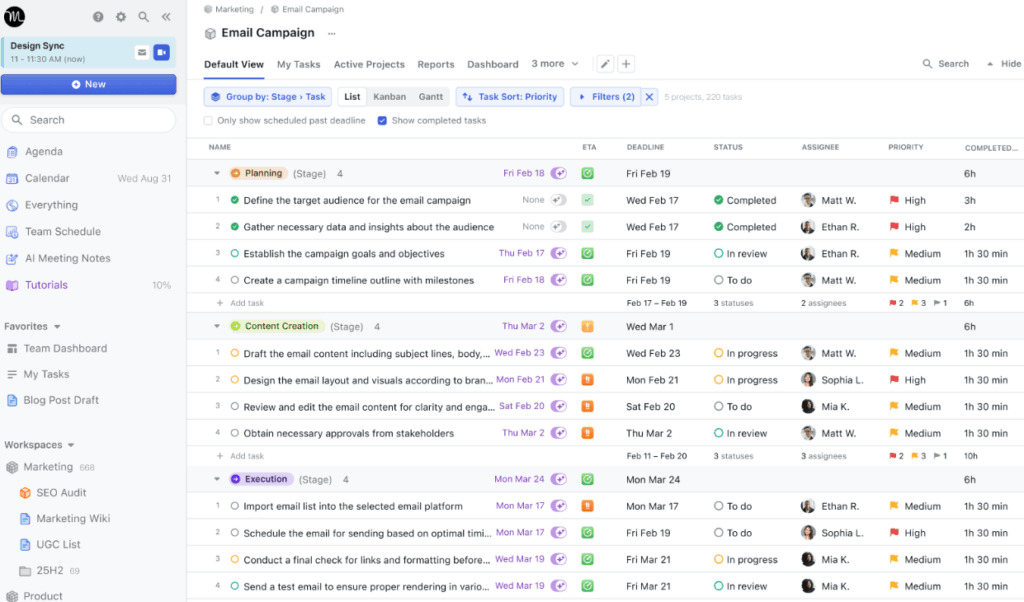Open AI Meeting Notes in sidebar
The height and width of the screenshot is (602, 1024).
click(67, 258)
